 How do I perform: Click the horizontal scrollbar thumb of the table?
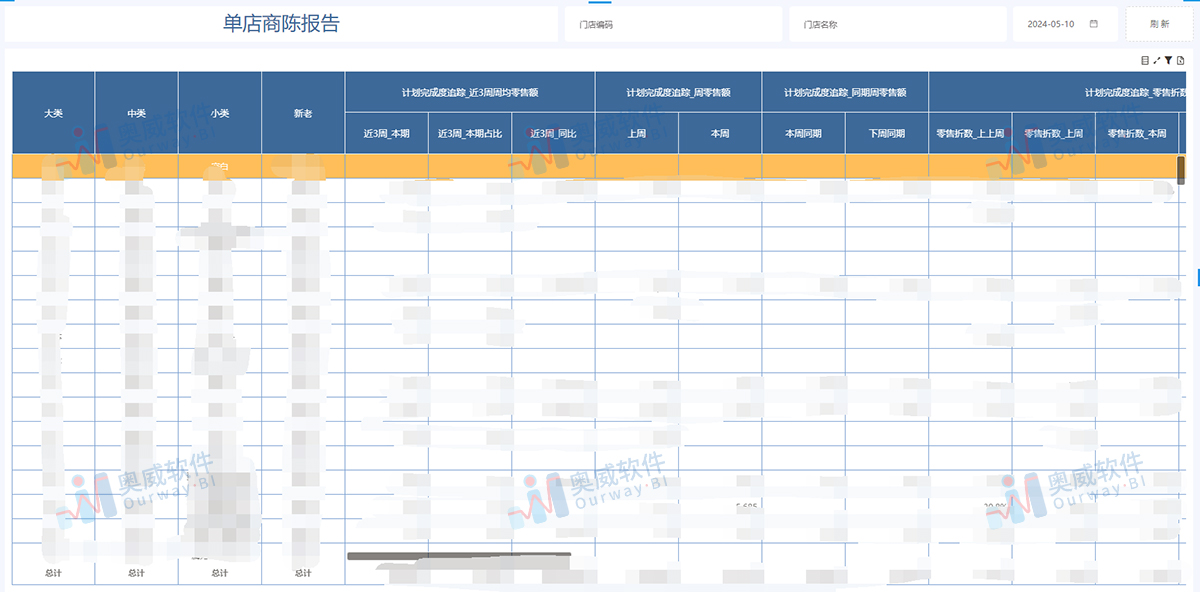[459, 554]
